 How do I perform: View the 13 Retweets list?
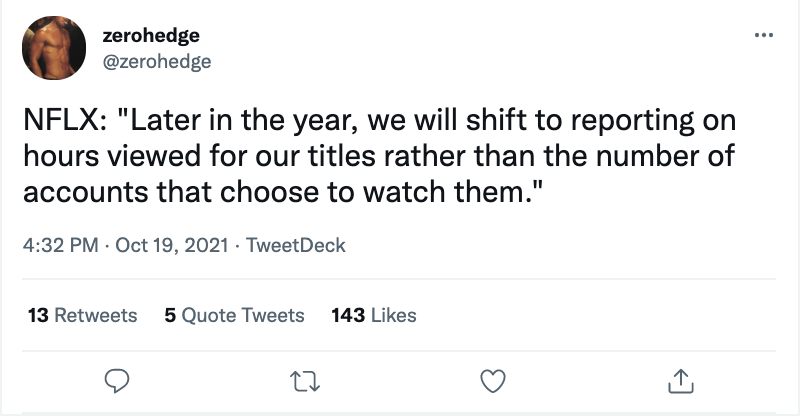coord(82,315)
